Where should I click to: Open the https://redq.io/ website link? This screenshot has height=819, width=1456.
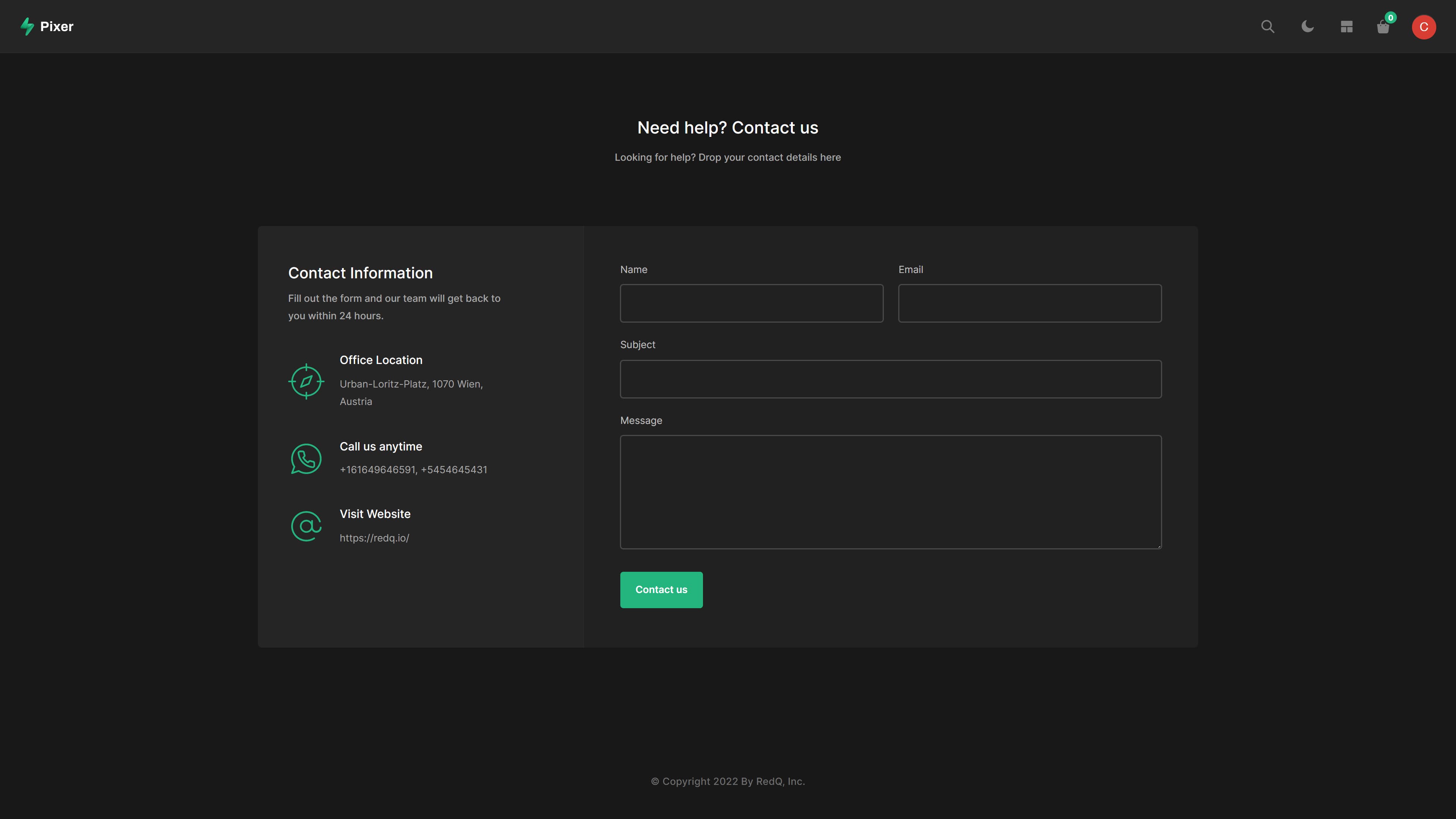click(374, 538)
